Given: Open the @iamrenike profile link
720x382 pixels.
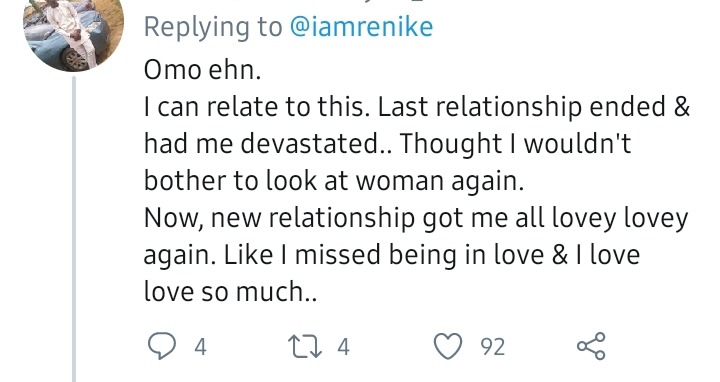Looking at the screenshot, I should [361, 27].
